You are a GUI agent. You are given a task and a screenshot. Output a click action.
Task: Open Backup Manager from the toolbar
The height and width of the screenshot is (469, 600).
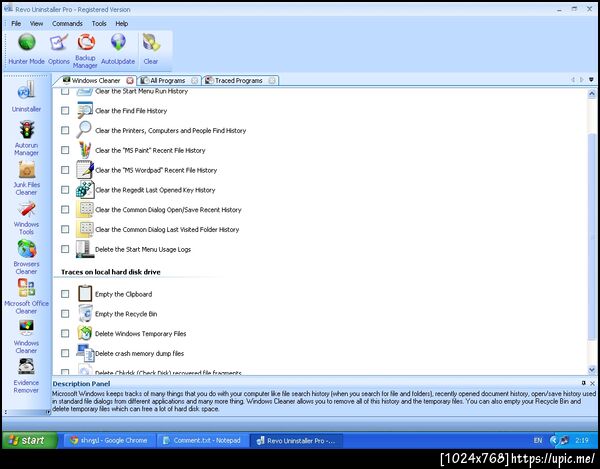[85, 50]
